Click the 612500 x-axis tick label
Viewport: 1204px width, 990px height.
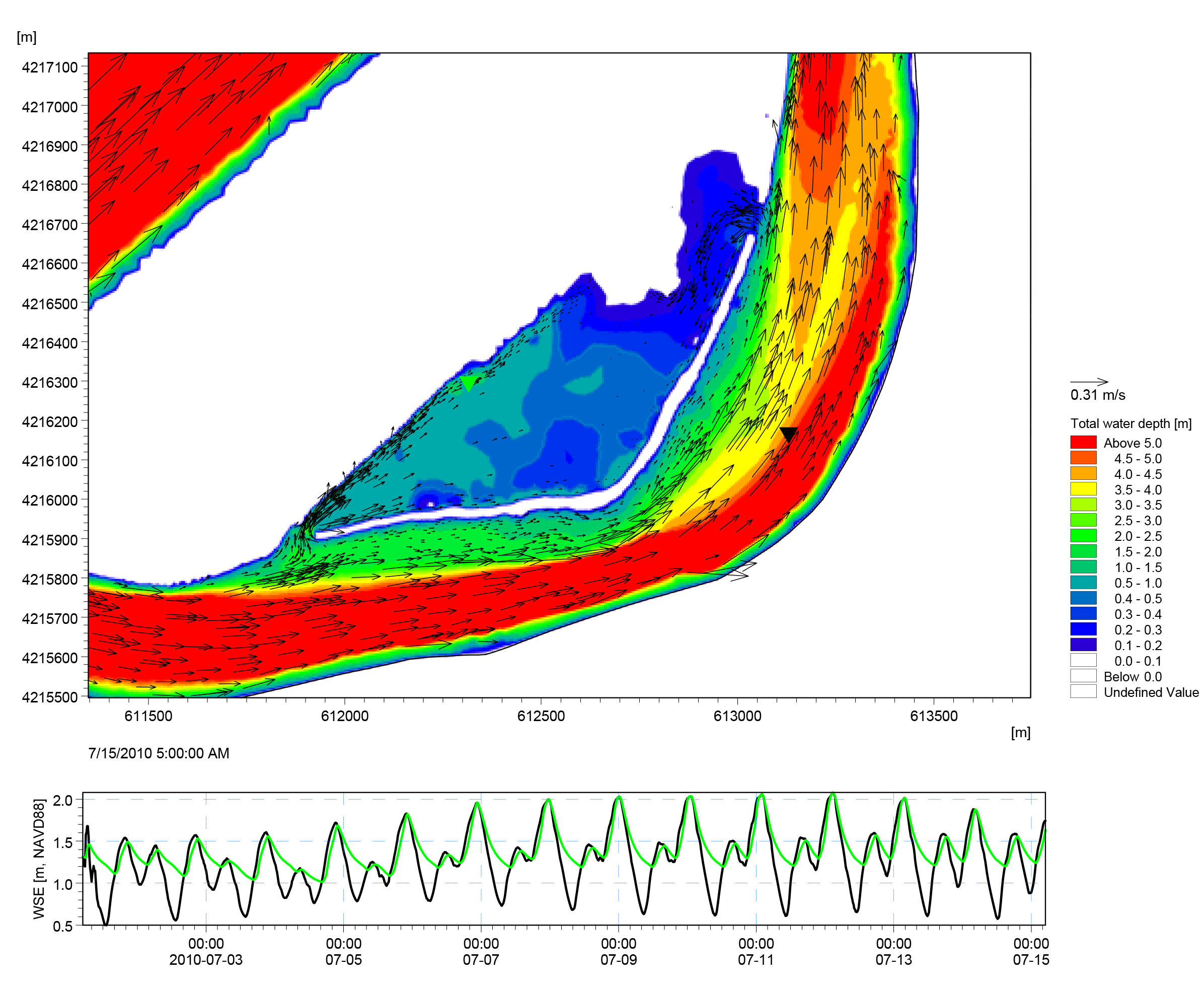(x=541, y=716)
